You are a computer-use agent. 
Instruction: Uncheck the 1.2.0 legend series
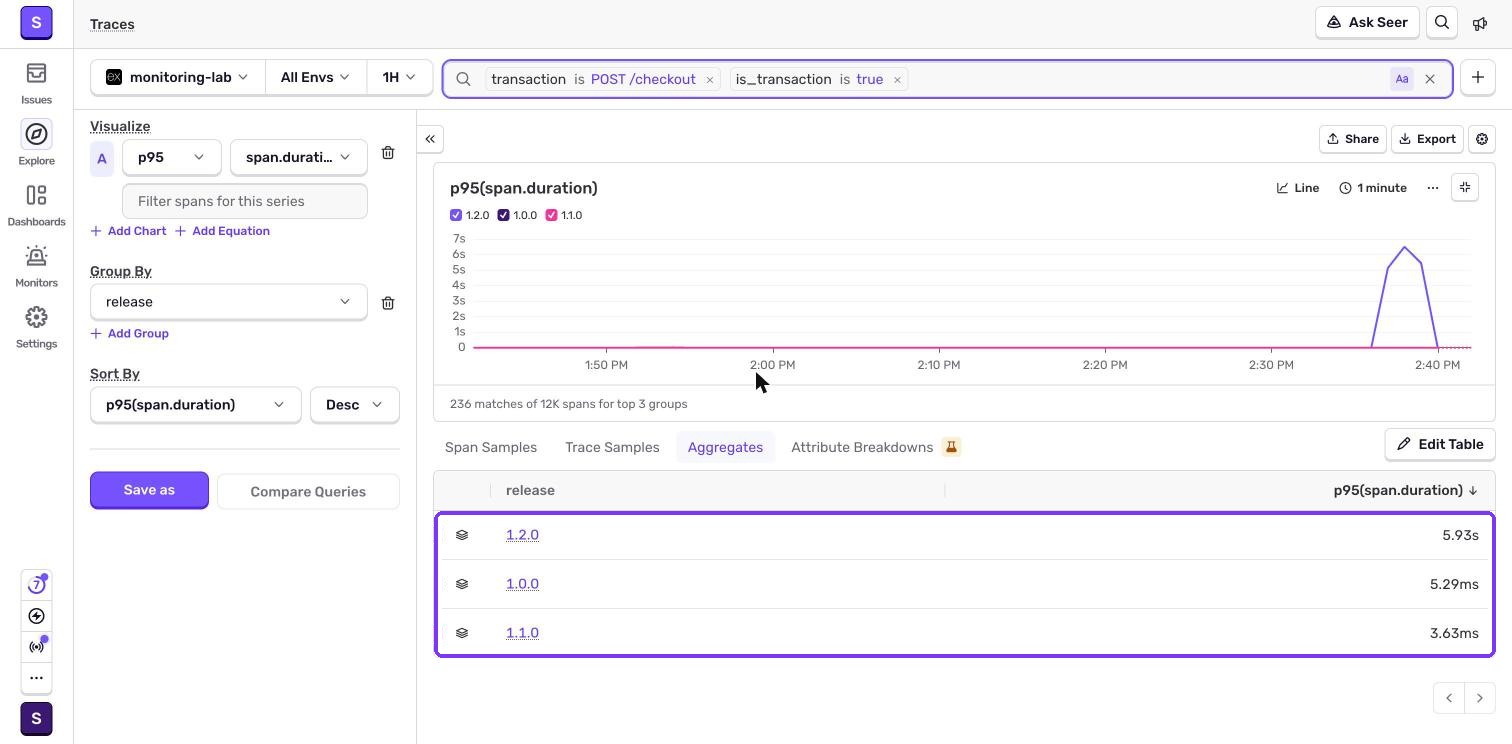tap(456, 215)
